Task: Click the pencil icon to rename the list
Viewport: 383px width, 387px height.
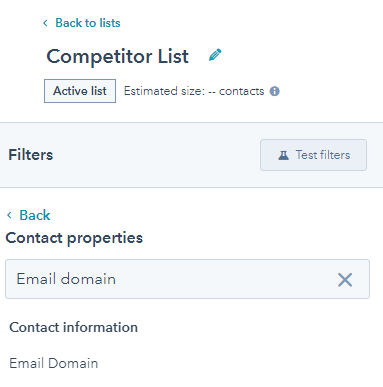Action: pyautogui.click(x=215, y=55)
